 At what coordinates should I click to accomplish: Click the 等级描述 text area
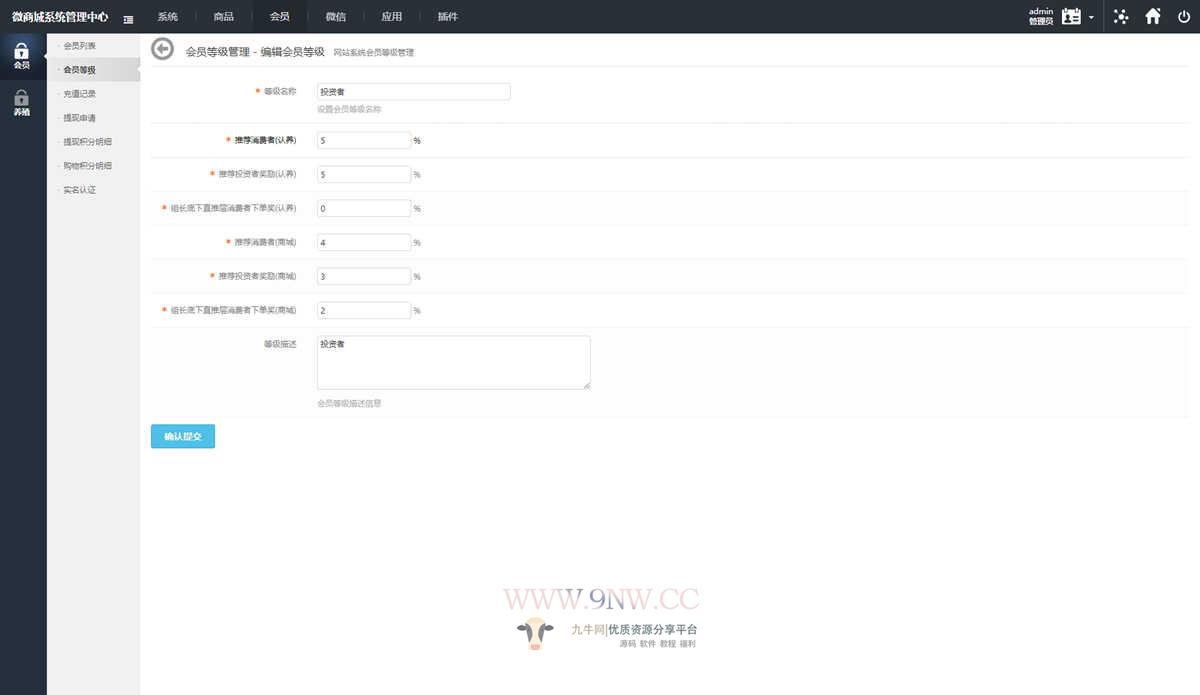454,362
